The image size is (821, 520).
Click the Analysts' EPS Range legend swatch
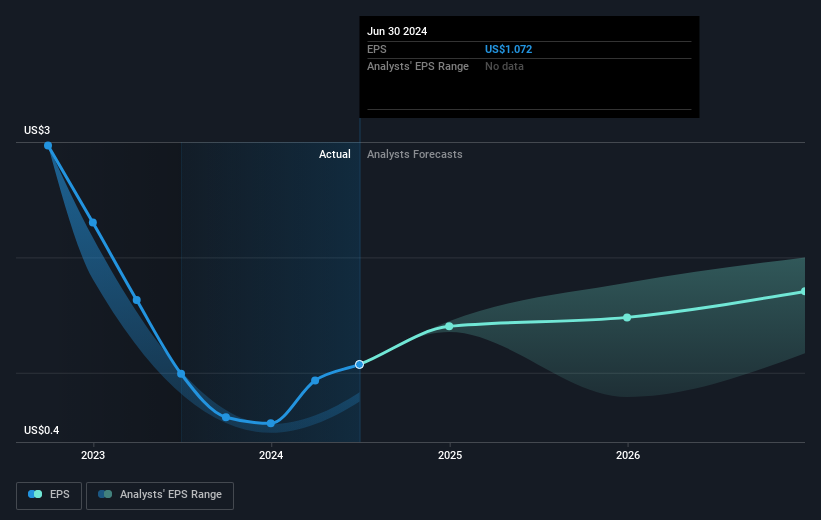point(105,494)
